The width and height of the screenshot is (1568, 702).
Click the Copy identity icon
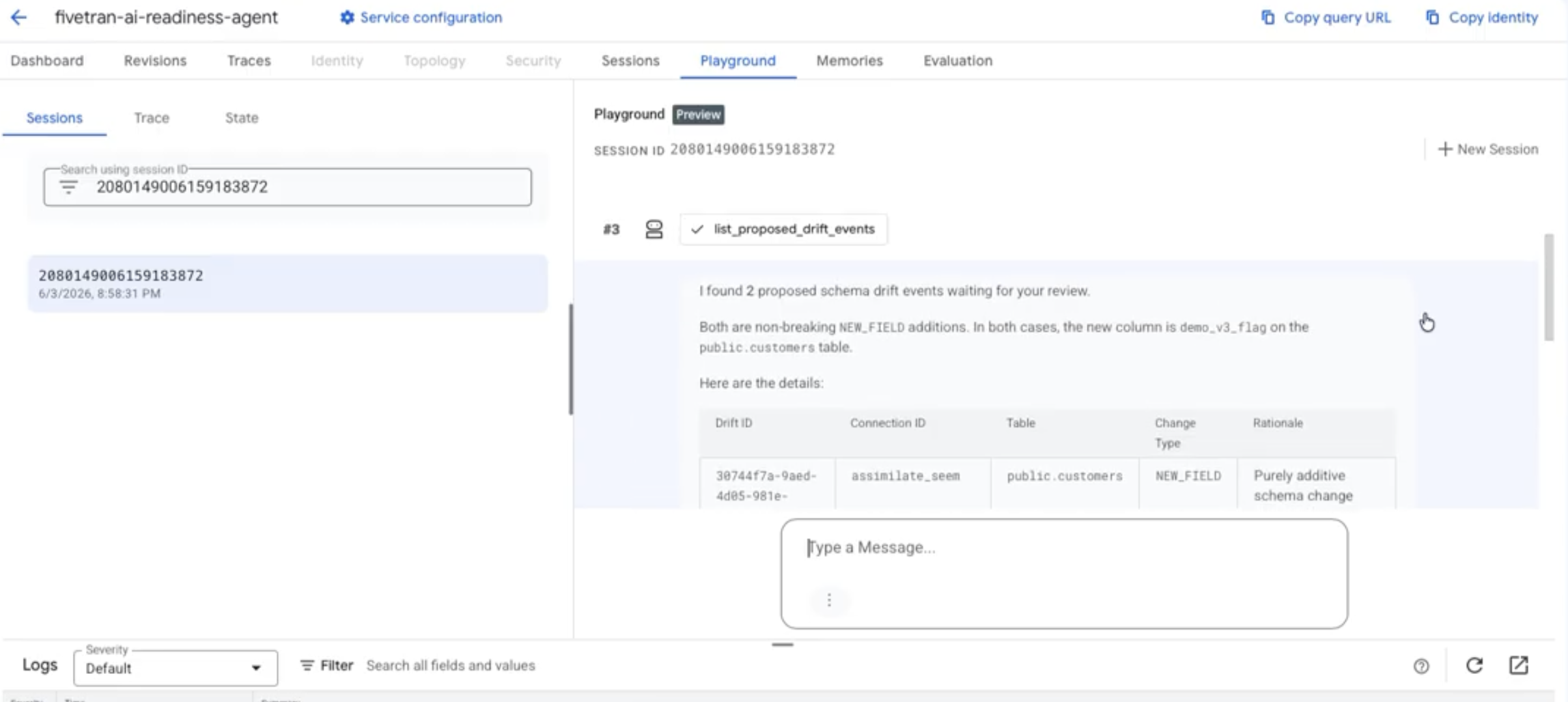coord(1432,18)
